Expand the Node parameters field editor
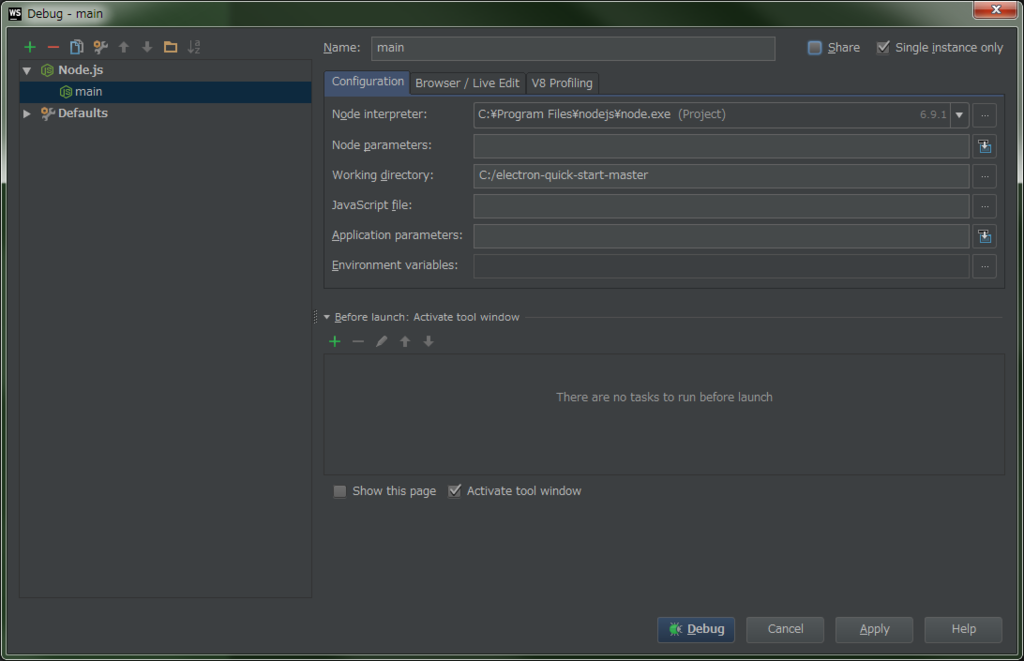 click(984, 146)
